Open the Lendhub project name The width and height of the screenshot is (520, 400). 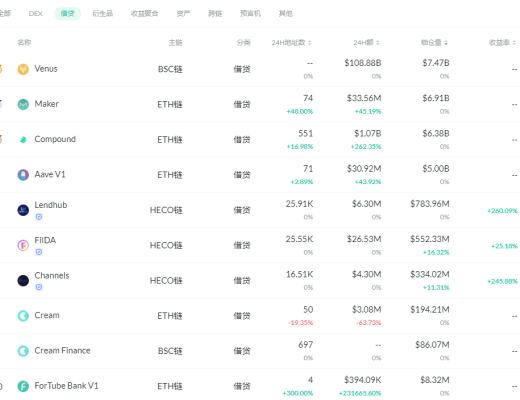[x=51, y=205]
